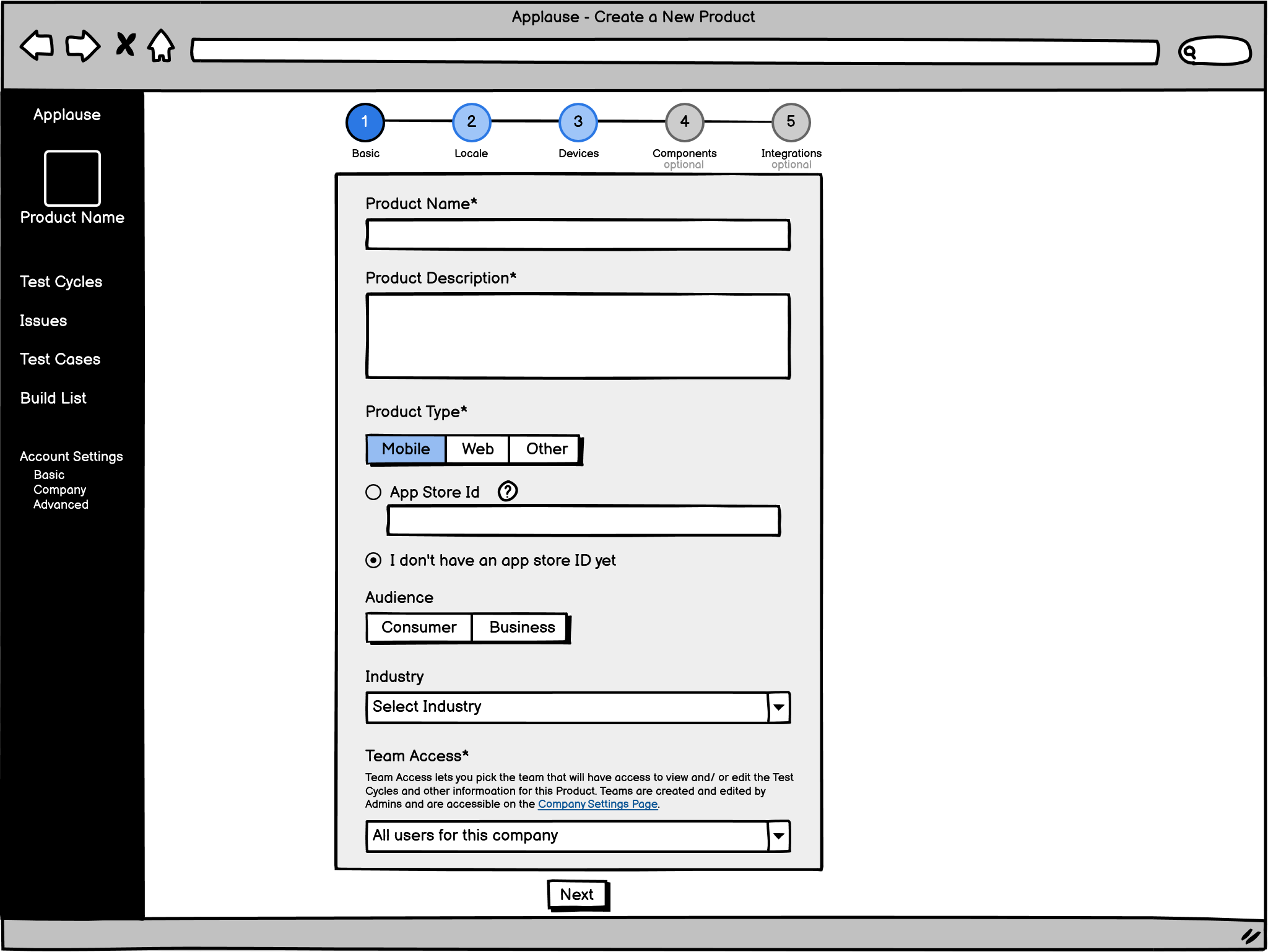This screenshot has height=952, width=1268.
Task: Open the Company Settings Page link
Action: [x=597, y=805]
